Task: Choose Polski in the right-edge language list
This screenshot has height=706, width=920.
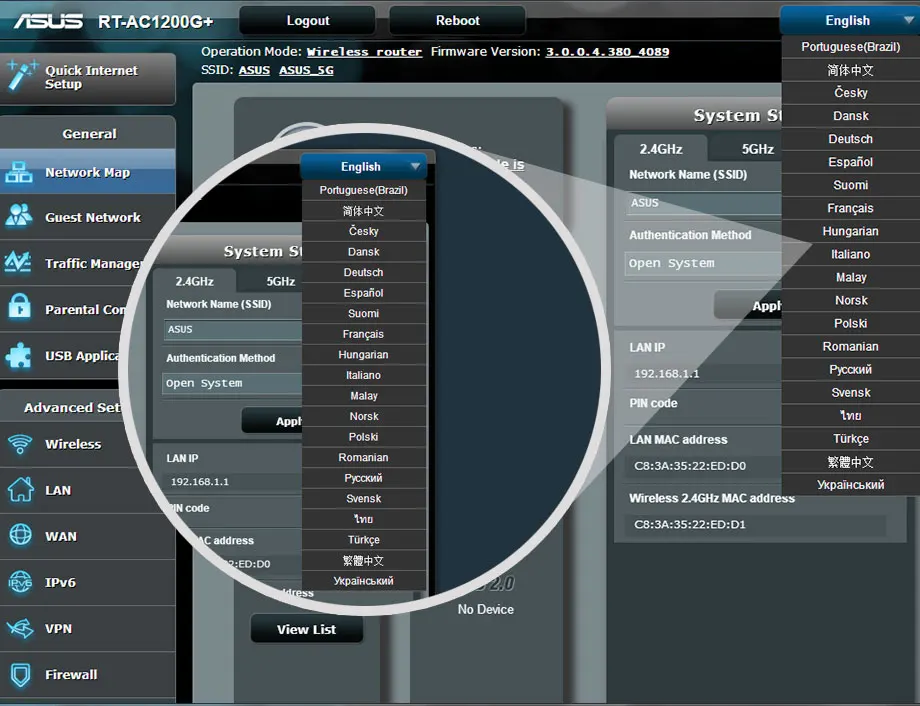Action: click(851, 323)
